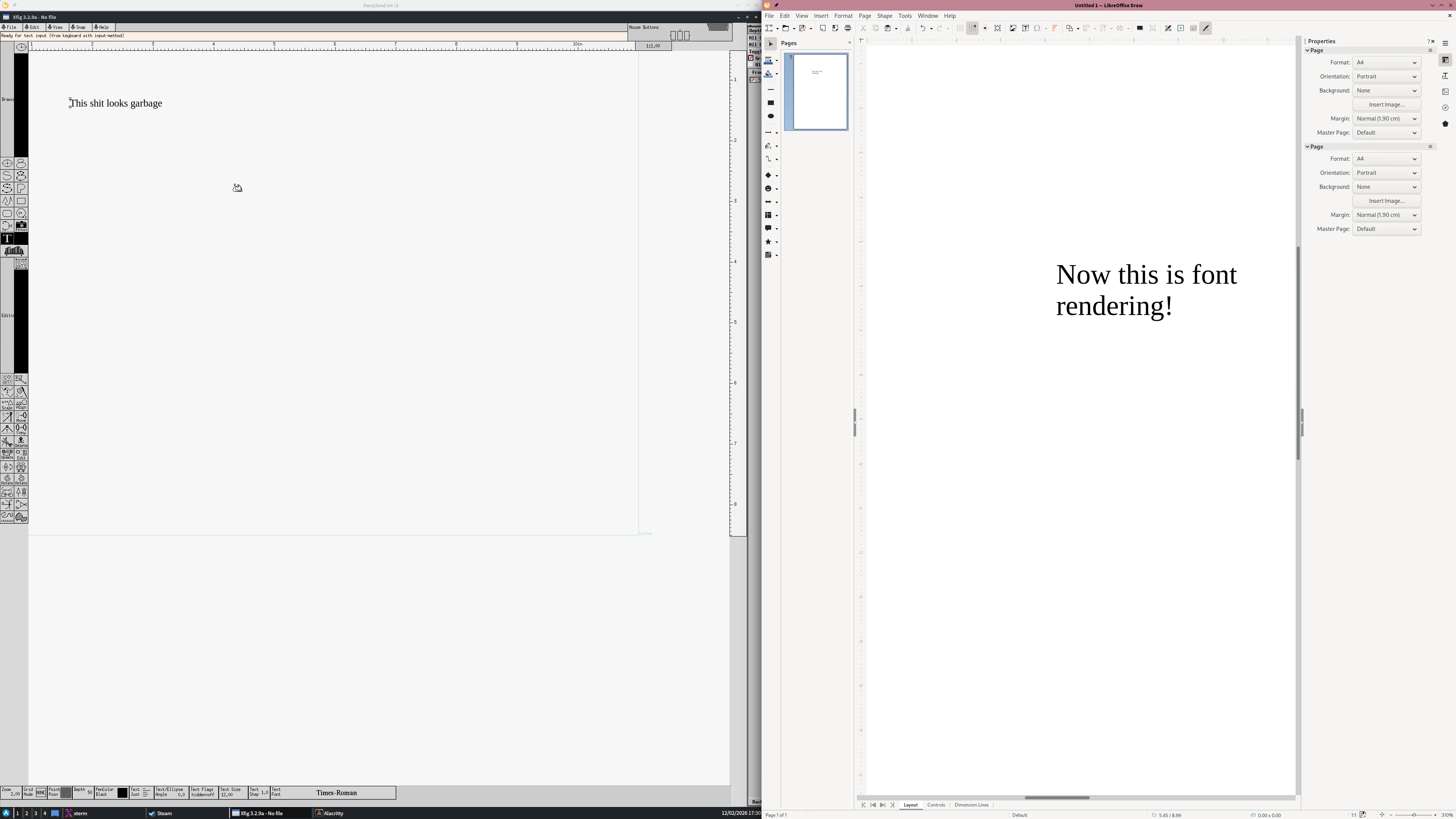Open the Margin Normal (1.90 cm) dropdown

click(x=1386, y=119)
